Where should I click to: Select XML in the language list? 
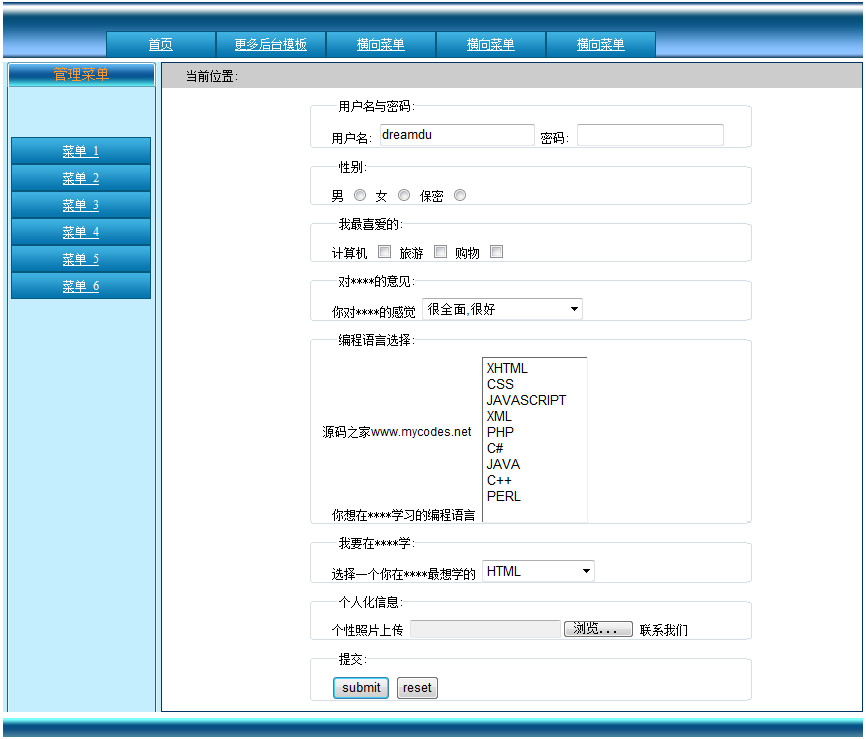[534, 416]
